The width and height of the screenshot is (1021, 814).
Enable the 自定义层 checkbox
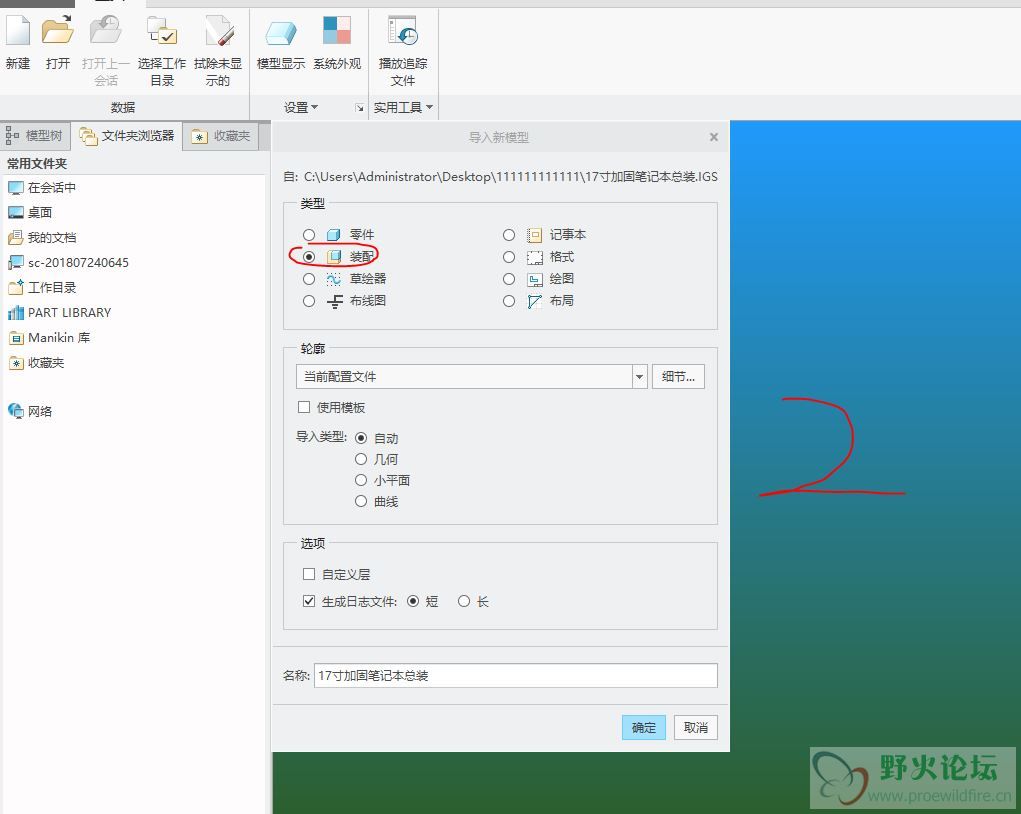pyautogui.click(x=309, y=574)
